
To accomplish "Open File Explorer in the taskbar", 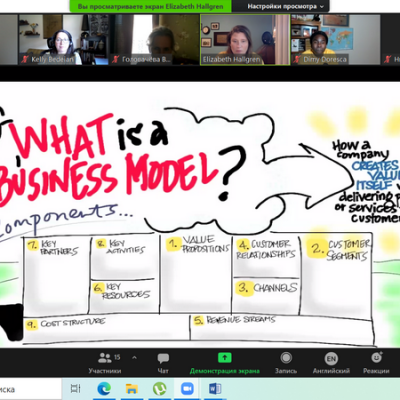I will (132, 389).
